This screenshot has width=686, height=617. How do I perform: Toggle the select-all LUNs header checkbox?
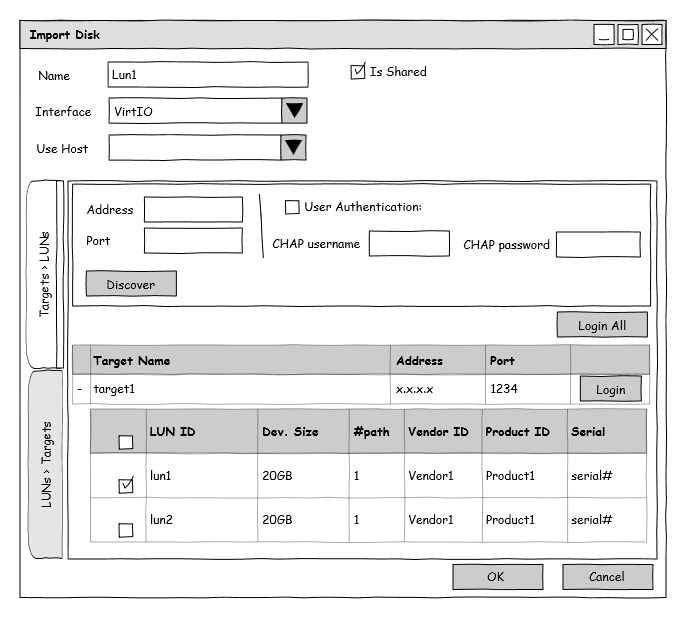[126, 442]
